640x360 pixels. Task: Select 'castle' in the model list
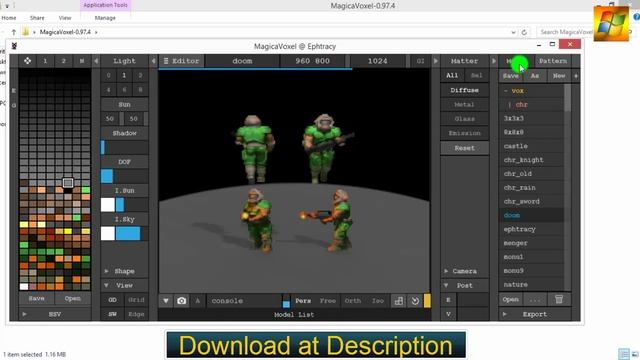click(531, 146)
